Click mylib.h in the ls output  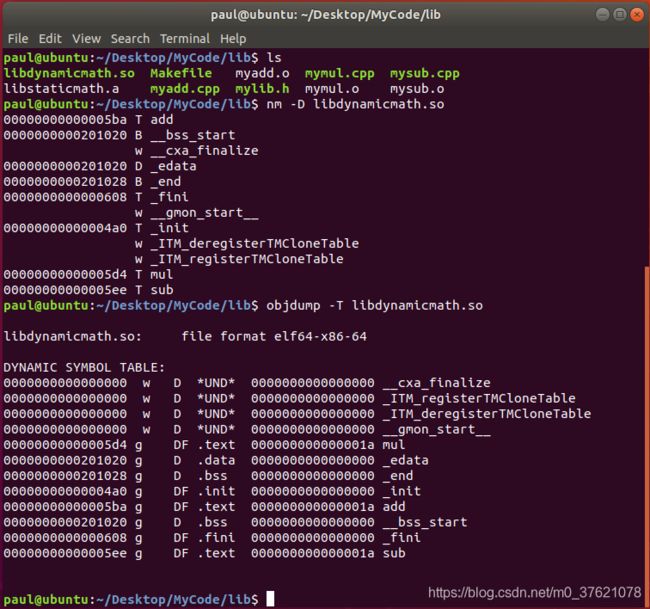tap(262, 89)
